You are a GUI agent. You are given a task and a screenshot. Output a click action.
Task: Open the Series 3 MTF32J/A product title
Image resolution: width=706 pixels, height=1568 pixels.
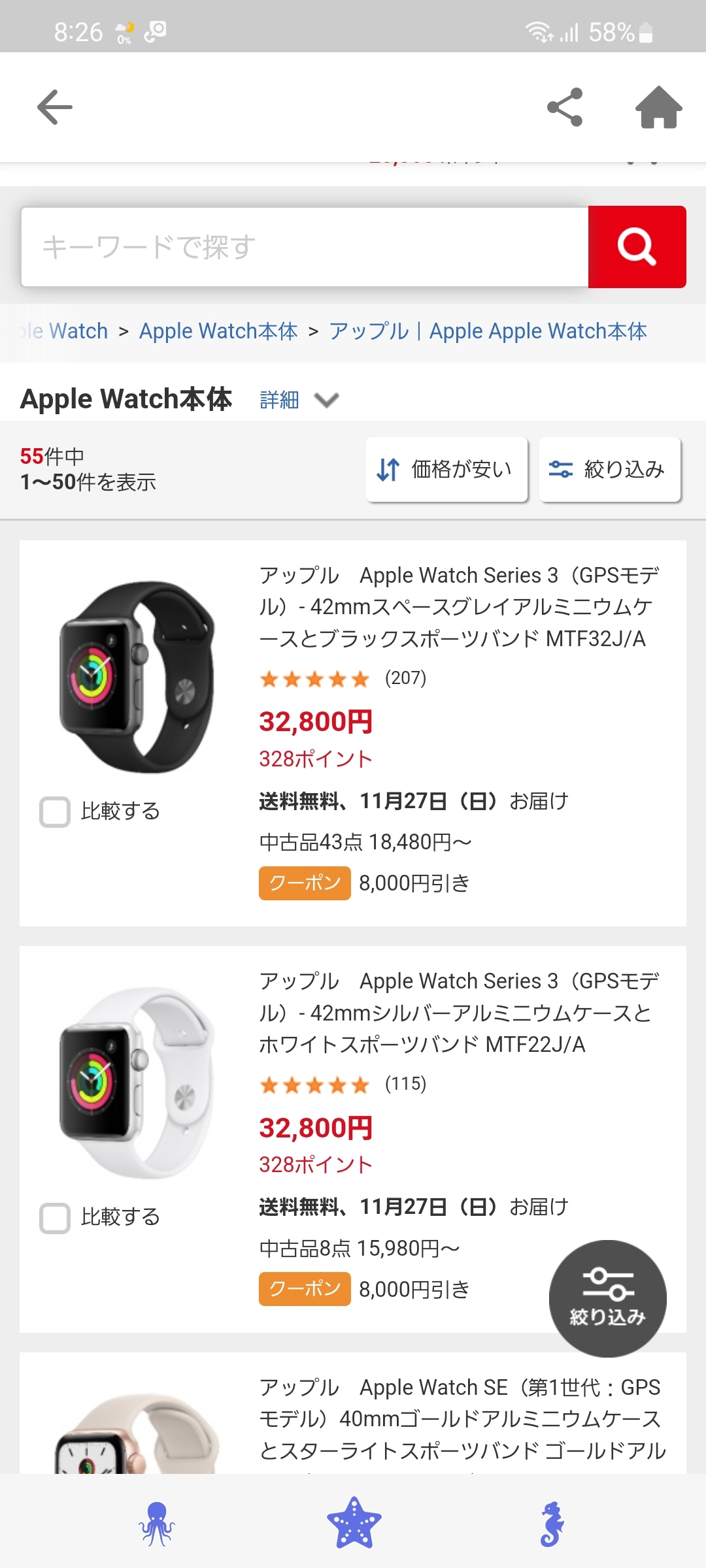[x=458, y=606]
